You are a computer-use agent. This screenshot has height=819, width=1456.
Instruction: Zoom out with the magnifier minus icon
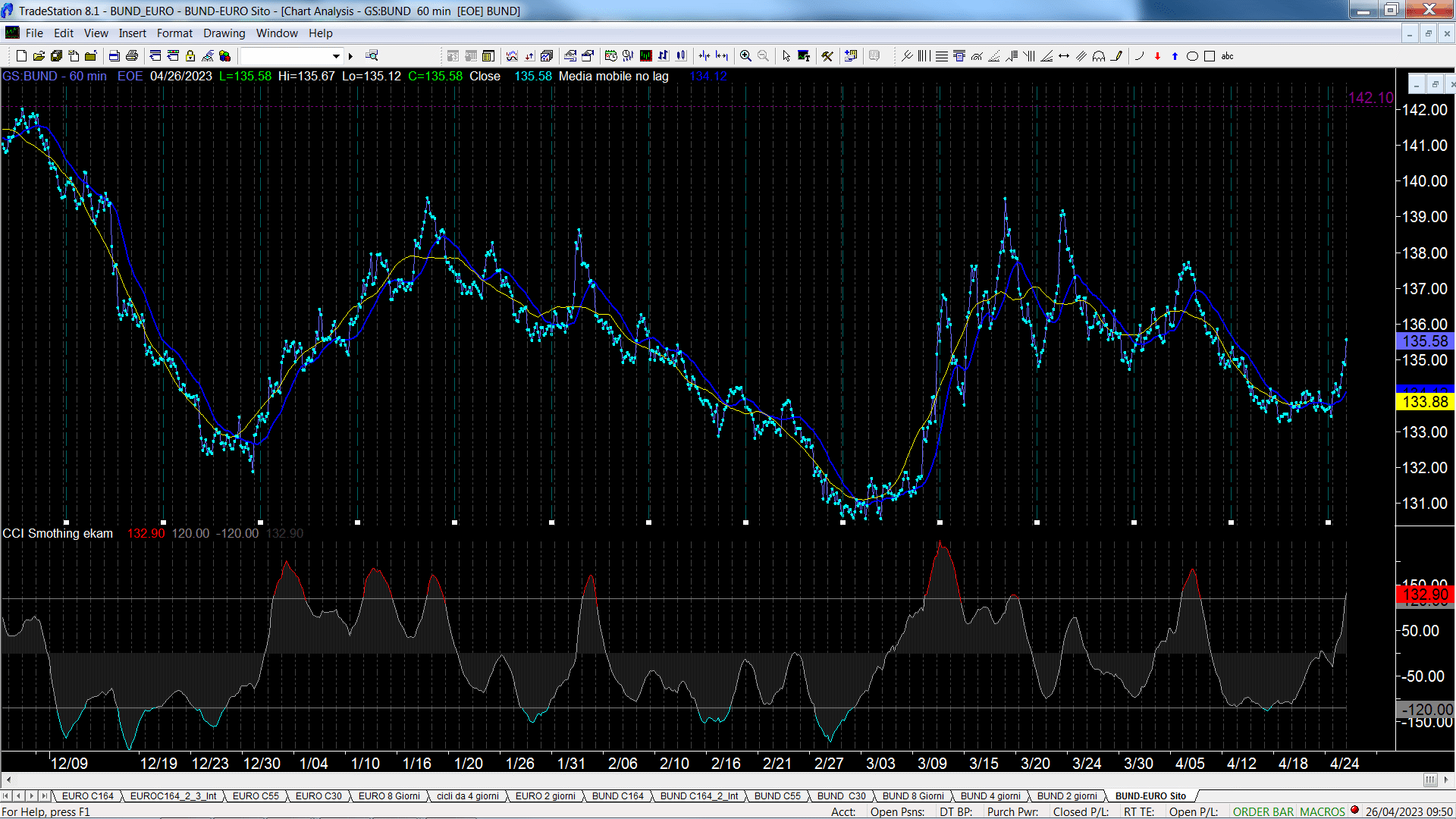tap(764, 56)
